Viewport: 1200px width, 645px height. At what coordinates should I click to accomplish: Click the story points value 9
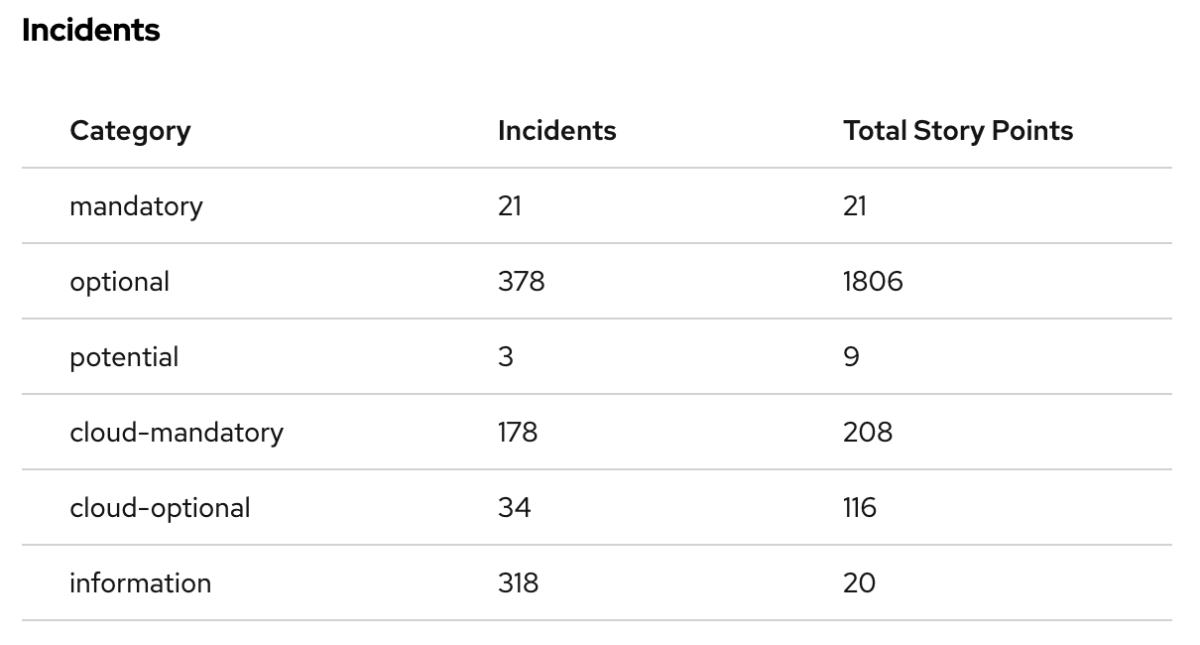tap(852, 357)
